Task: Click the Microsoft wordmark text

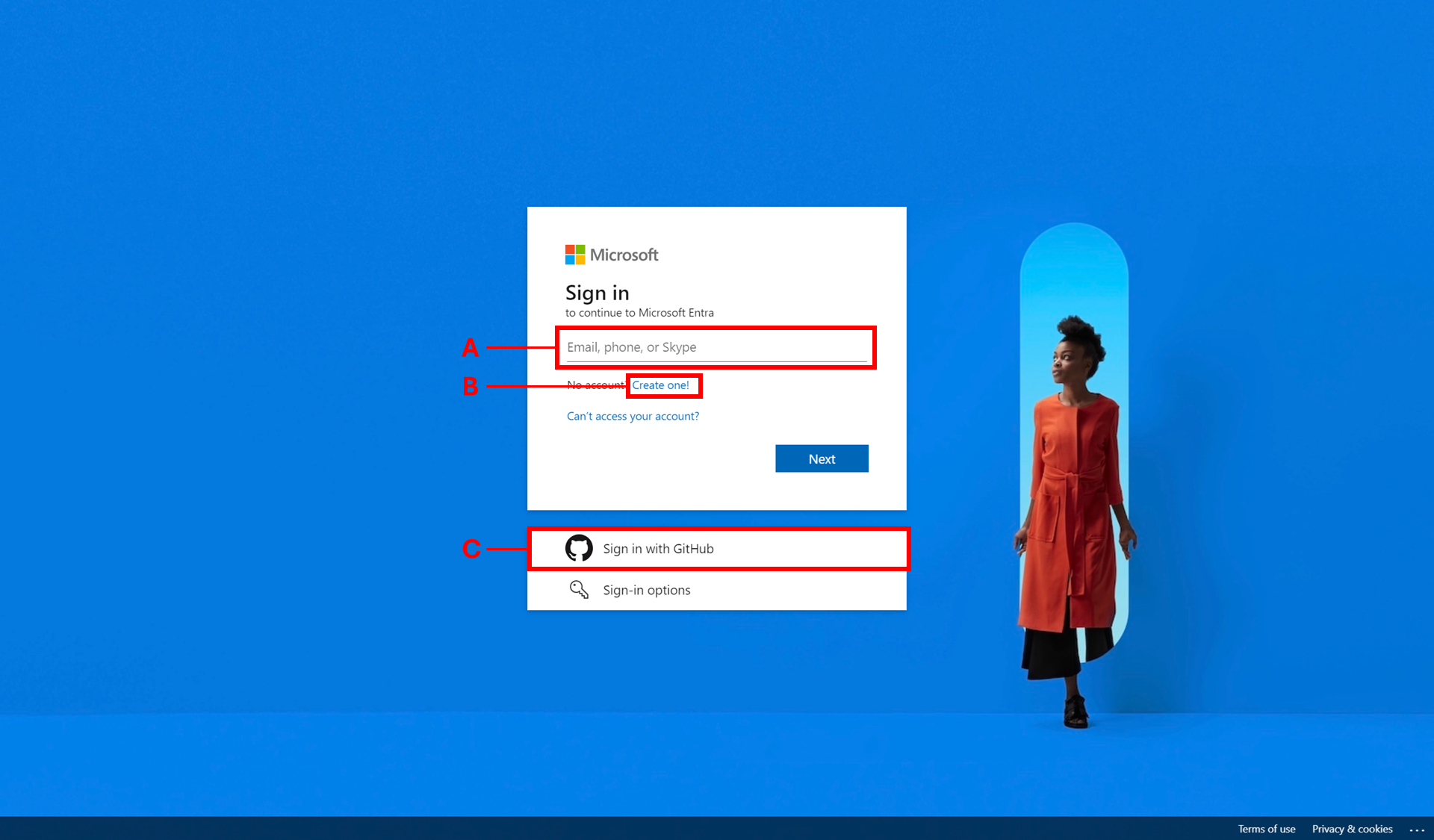Action: click(x=624, y=255)
